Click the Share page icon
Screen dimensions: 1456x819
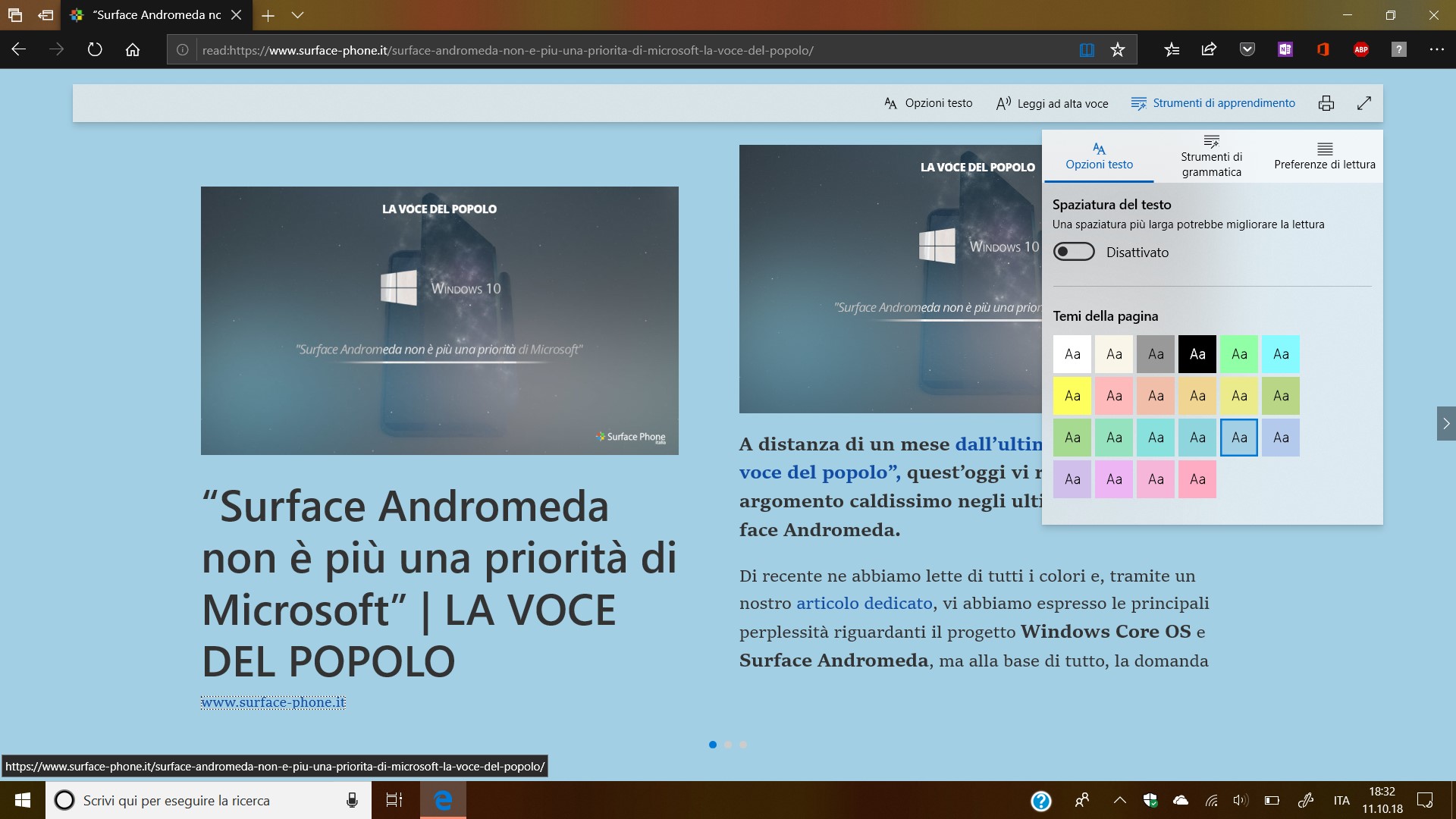[x=1209, y=49]
